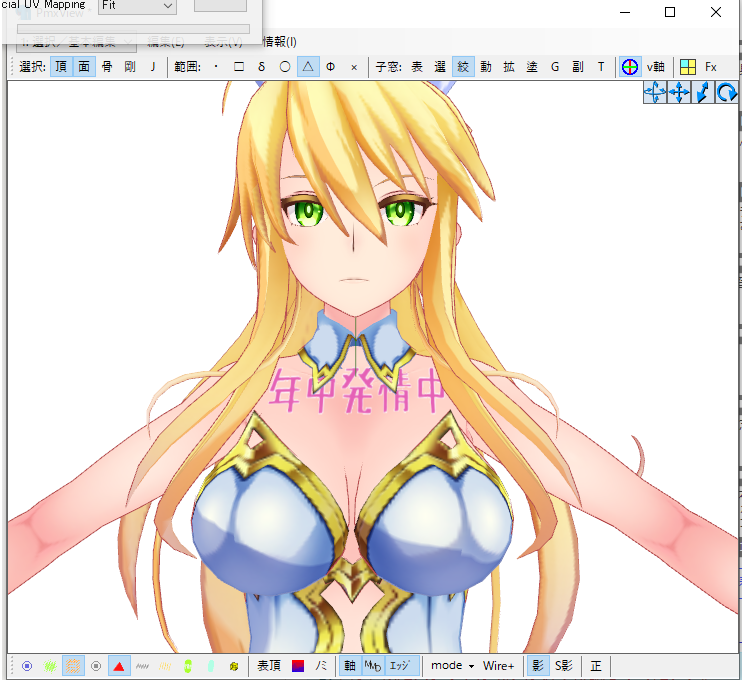
Task: Click the camera rotate circular arrow icon
Action: tap(726, 92)
